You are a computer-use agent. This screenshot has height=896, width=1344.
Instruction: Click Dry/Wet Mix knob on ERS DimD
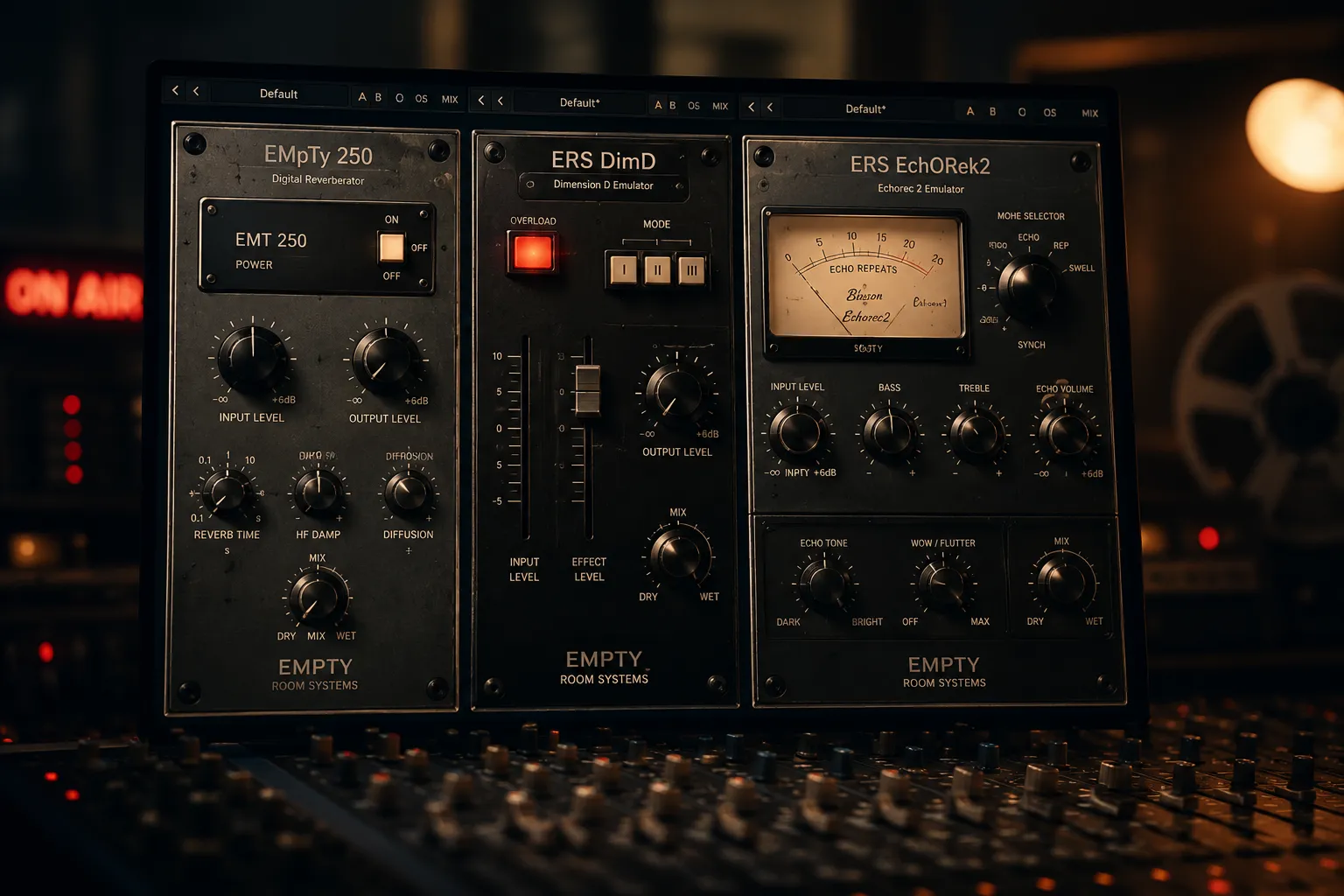tap(680, 555)
